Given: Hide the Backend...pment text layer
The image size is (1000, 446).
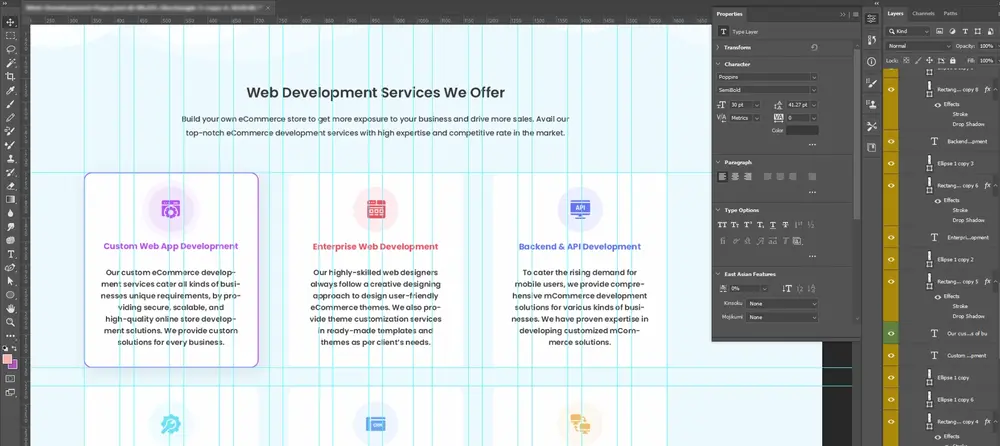Looking at the screenshot, I should 891,142.
